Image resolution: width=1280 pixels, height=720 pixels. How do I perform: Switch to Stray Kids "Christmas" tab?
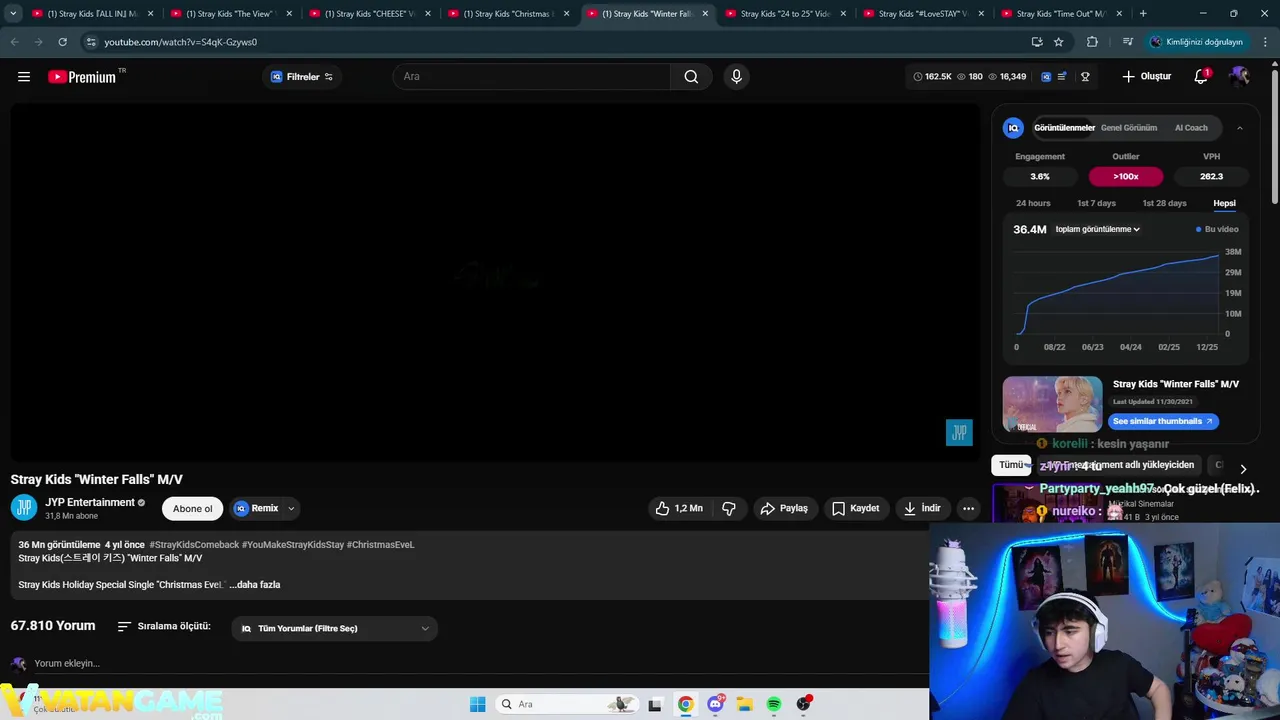point(510,14)
